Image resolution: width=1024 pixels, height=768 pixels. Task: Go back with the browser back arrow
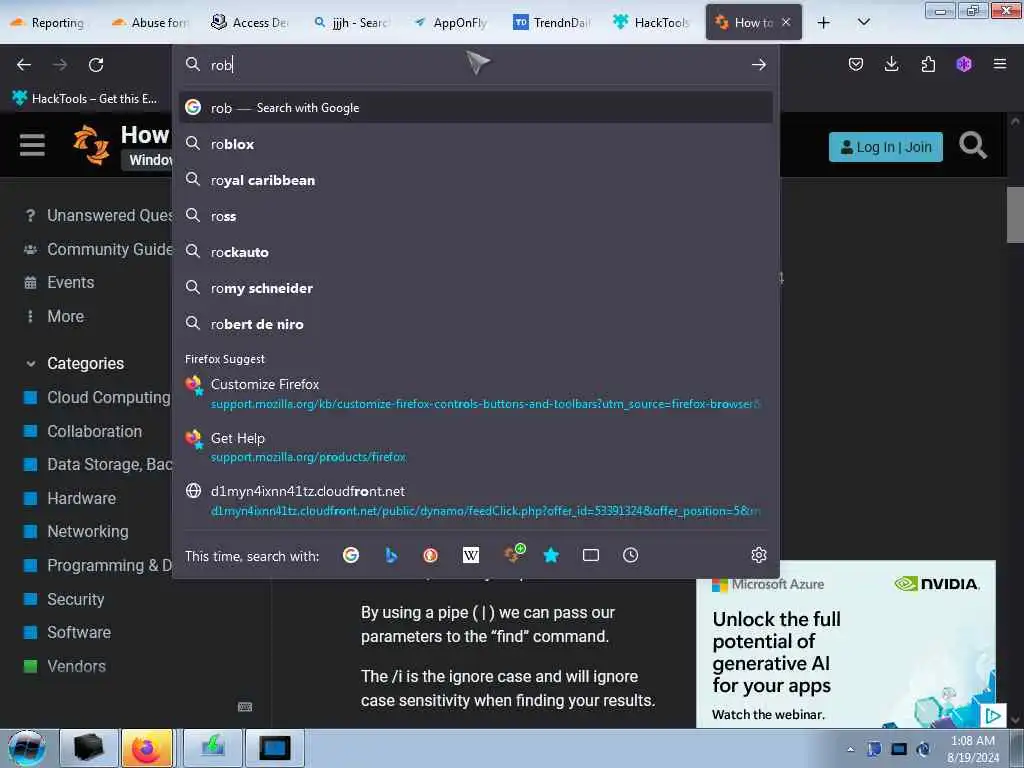coord(24,65)
